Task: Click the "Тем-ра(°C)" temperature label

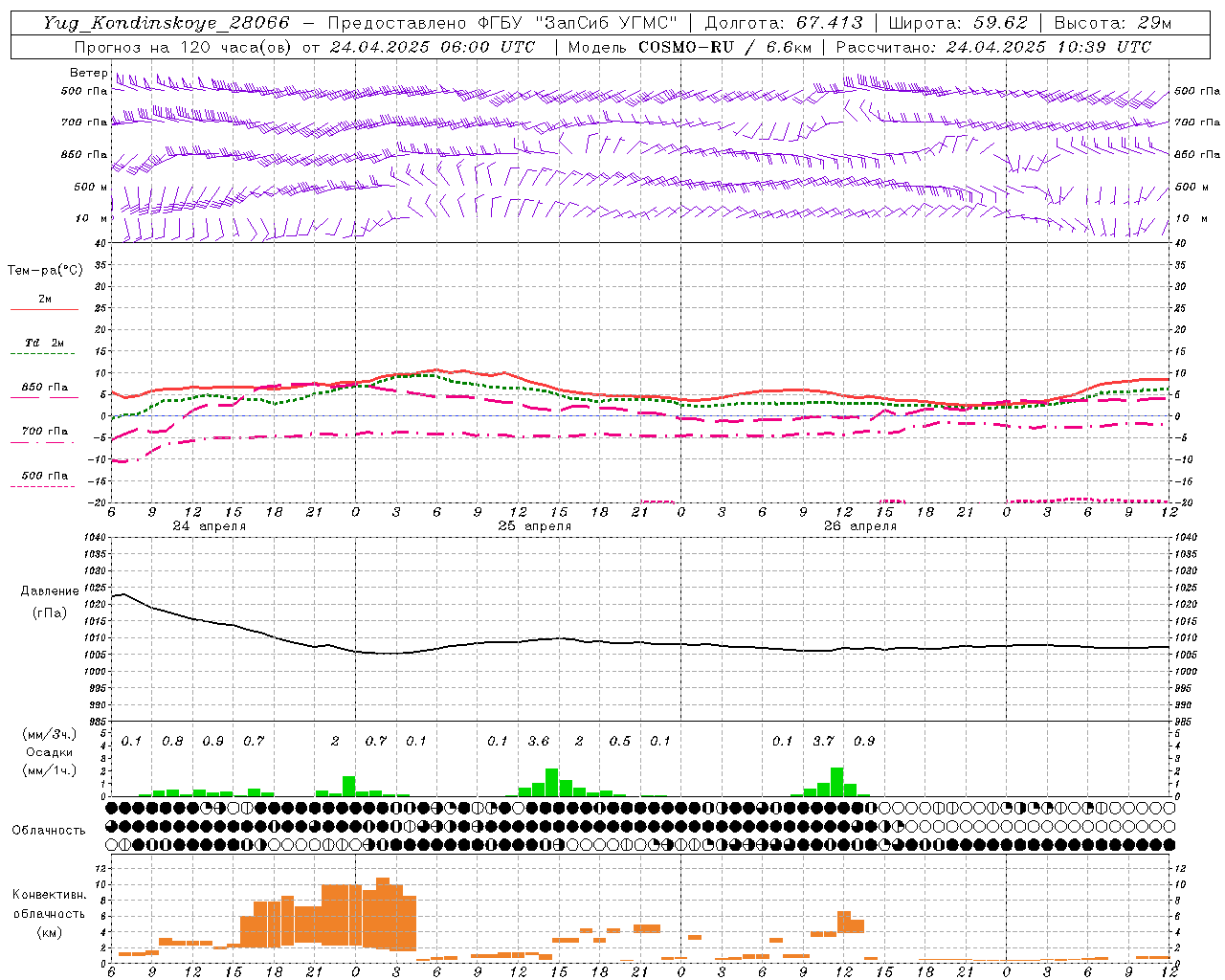Action: (x=45, y=271)
